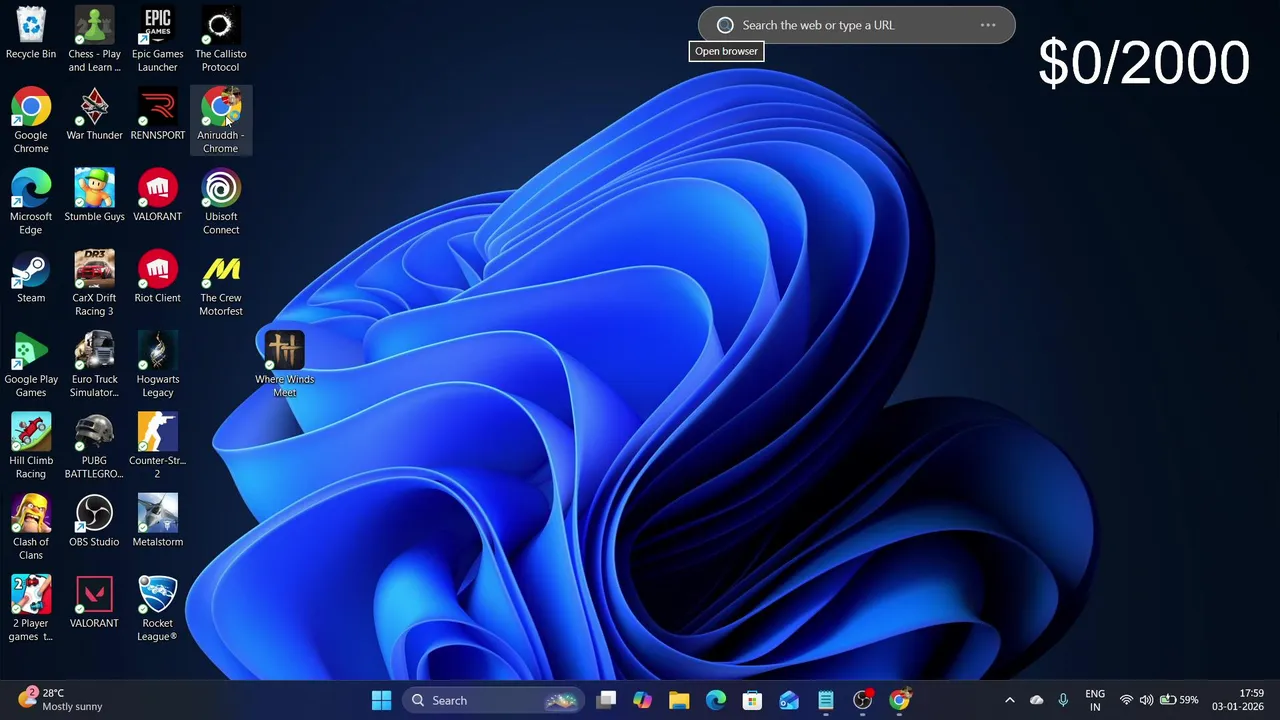Switch to OBS Studio on the taskbar
The image size is (1280, 720).
(862, 700)
